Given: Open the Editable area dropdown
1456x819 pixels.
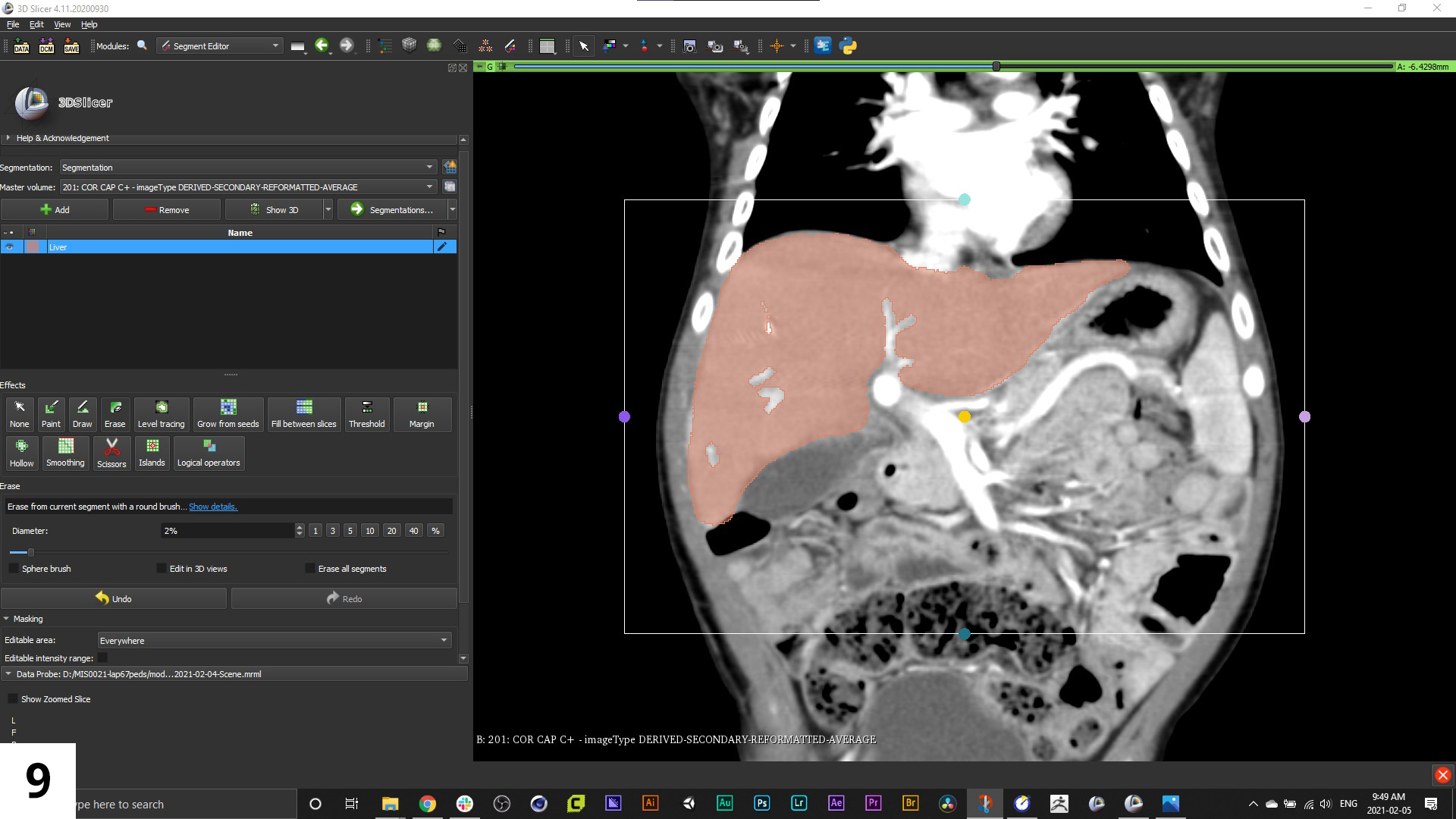Looking at the screenshot, I should [274, 641].
